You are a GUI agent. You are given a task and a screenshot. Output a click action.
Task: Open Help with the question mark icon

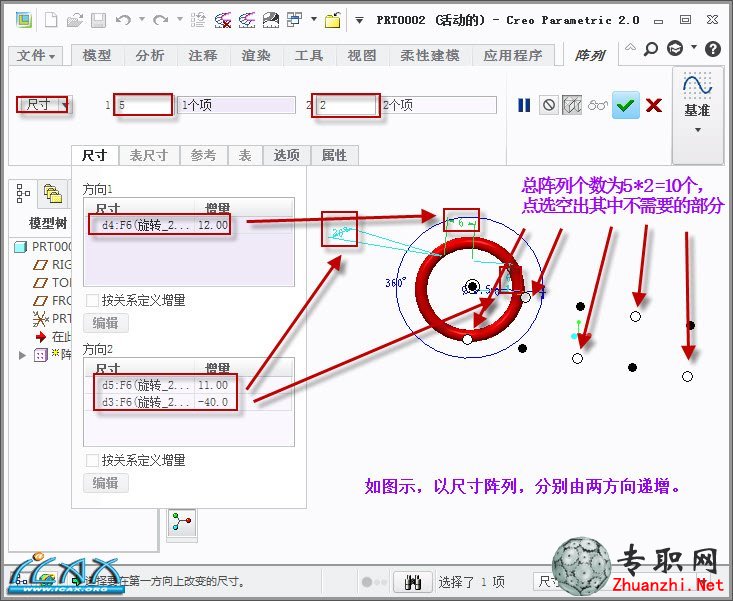click(x=713, y=49)
